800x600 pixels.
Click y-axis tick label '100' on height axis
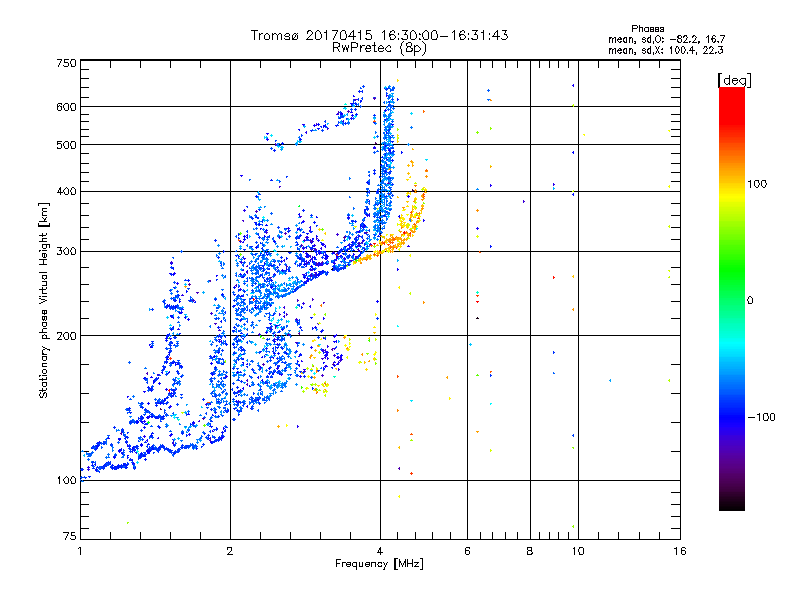[x=66, y=481]
